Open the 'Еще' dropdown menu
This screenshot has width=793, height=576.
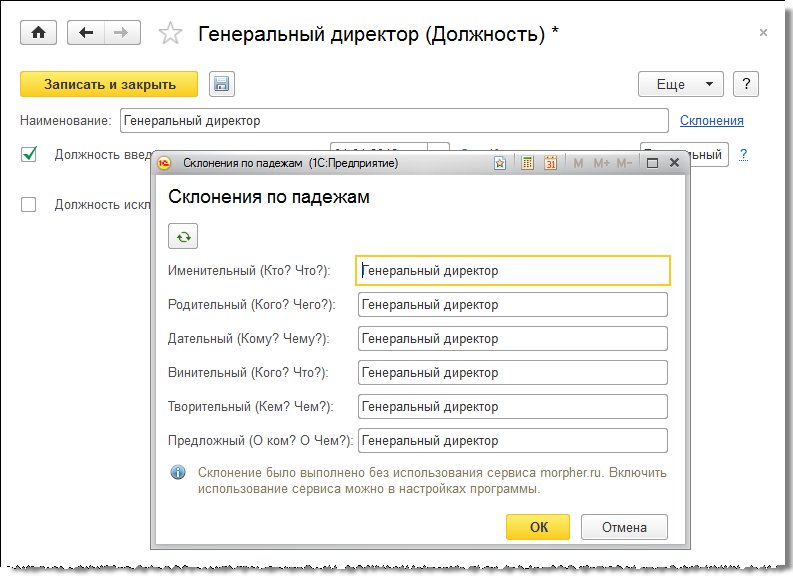click(681, 85)
